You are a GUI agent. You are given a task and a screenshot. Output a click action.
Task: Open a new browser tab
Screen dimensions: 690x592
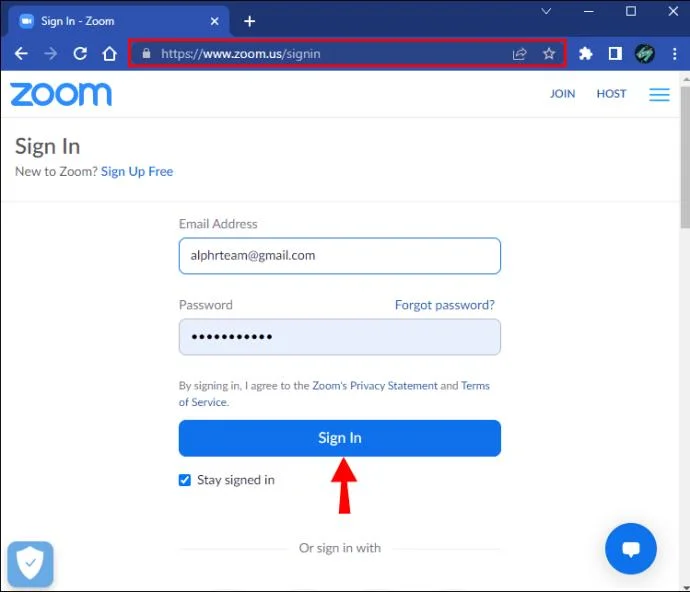pyautogui.click(x=250, y=21)
